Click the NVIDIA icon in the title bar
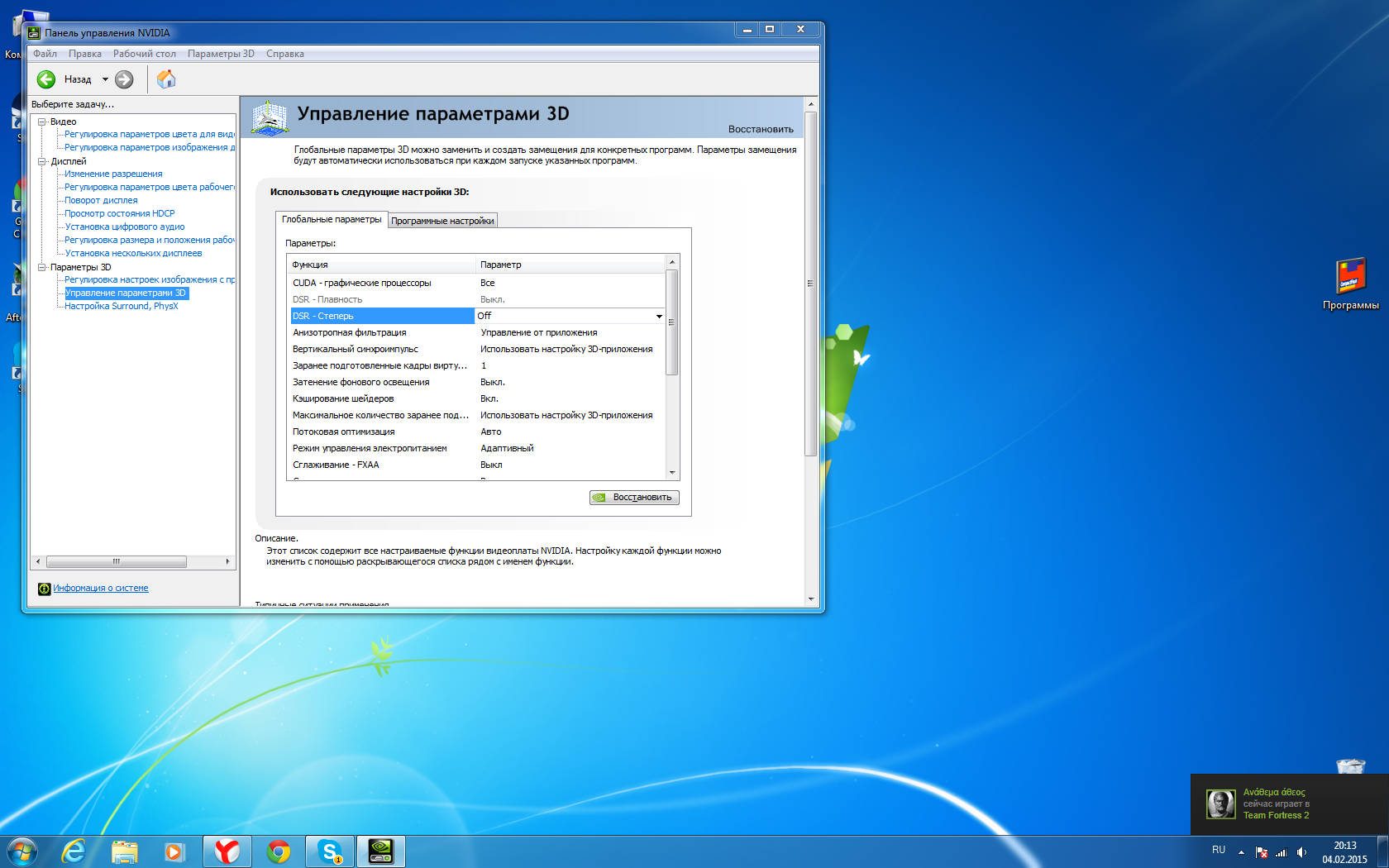The image size is (1389, 868). pyautogui.click(x=34, y=33)
